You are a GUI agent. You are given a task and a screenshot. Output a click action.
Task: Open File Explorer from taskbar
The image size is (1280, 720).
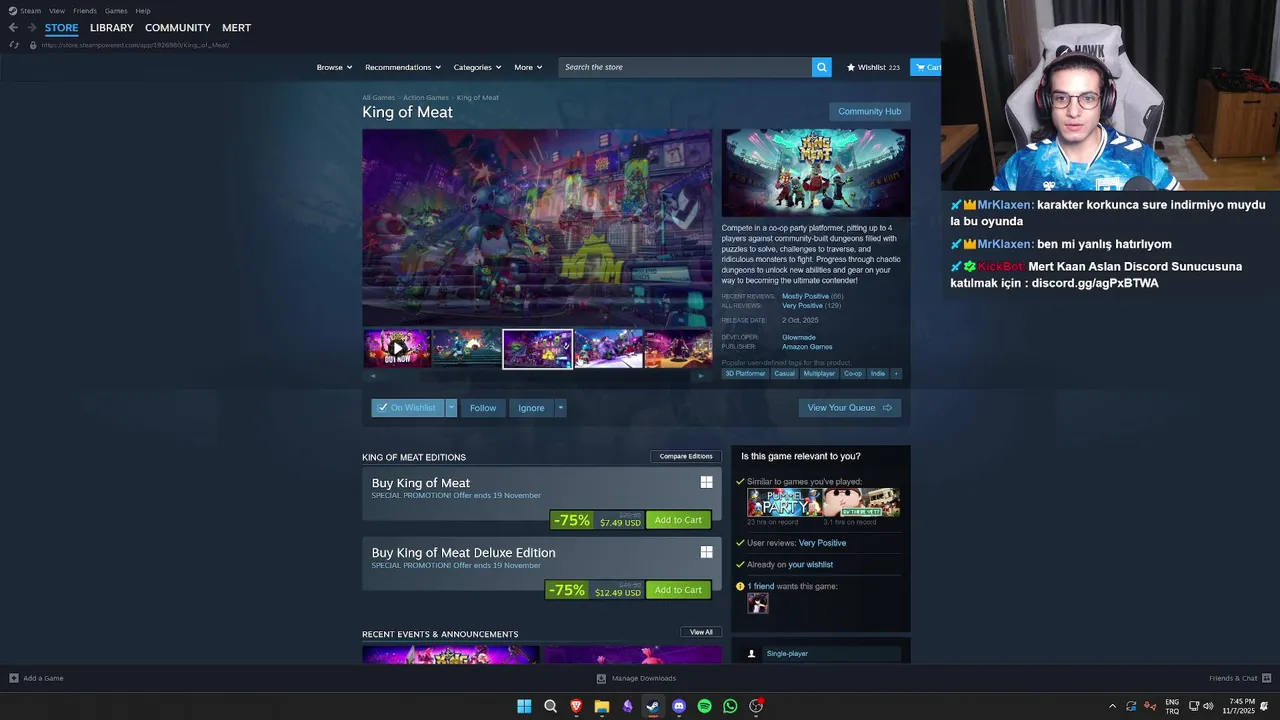point(602,706)
